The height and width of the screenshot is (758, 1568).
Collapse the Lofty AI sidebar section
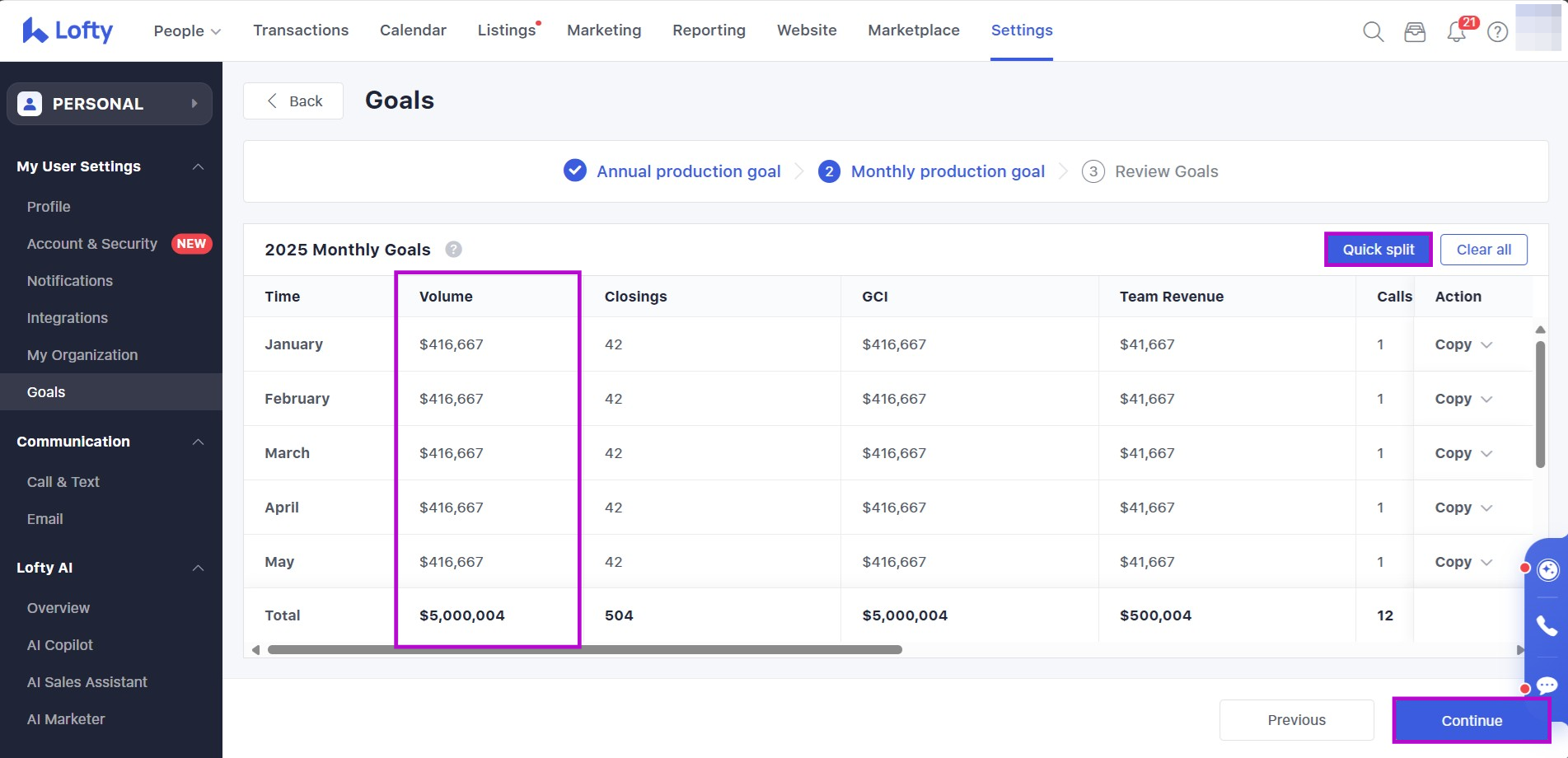[198, 568]
